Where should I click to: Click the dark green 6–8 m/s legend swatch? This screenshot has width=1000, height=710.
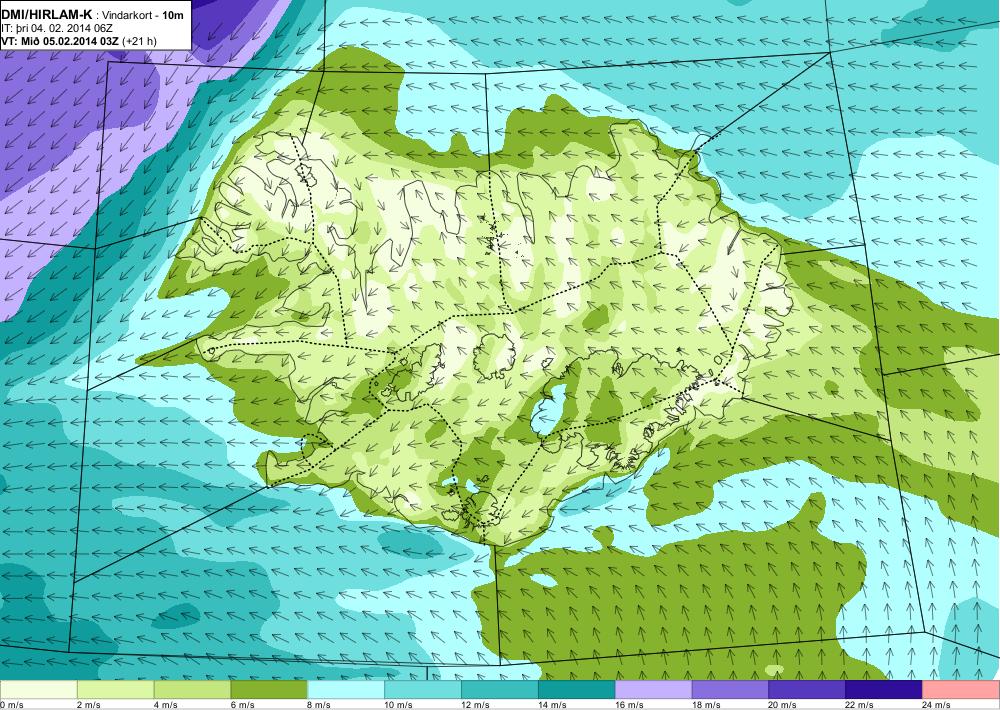pyautogui.click(x=269, y=690)
